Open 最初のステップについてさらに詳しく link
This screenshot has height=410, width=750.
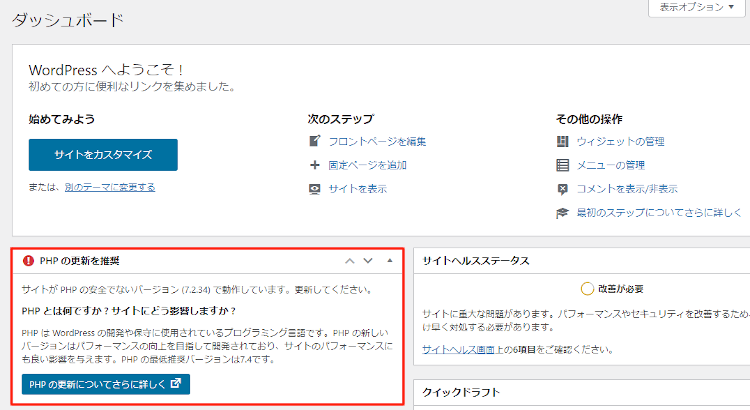[659, 212]
